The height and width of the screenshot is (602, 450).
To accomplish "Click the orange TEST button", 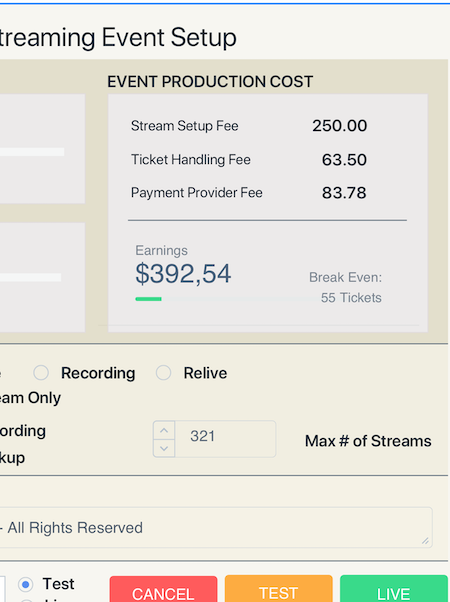I will click(278, 589).
